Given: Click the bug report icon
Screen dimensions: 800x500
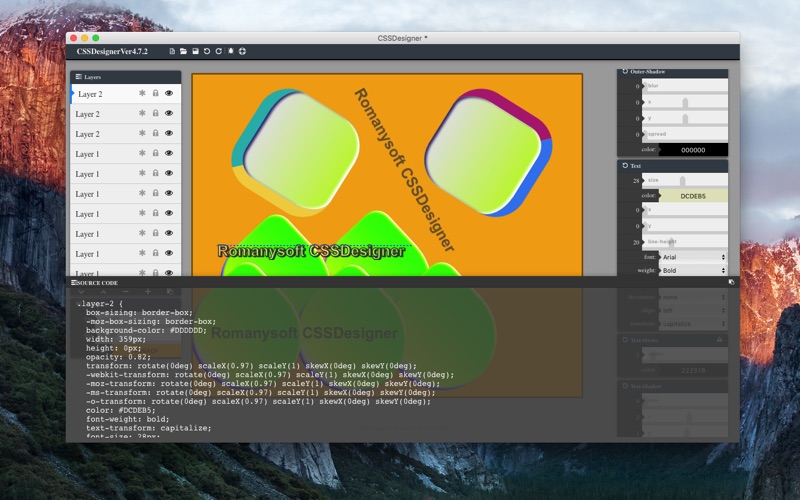Looking at the screenshot, I should (x=231, y=51).
